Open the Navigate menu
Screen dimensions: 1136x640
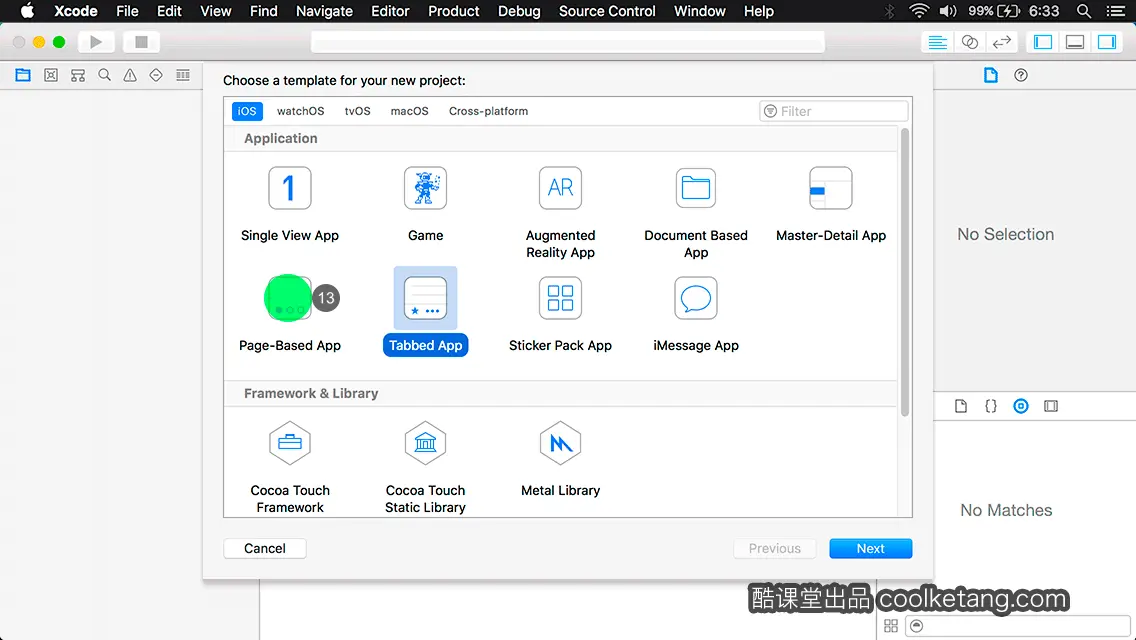[x=324, y=11]
